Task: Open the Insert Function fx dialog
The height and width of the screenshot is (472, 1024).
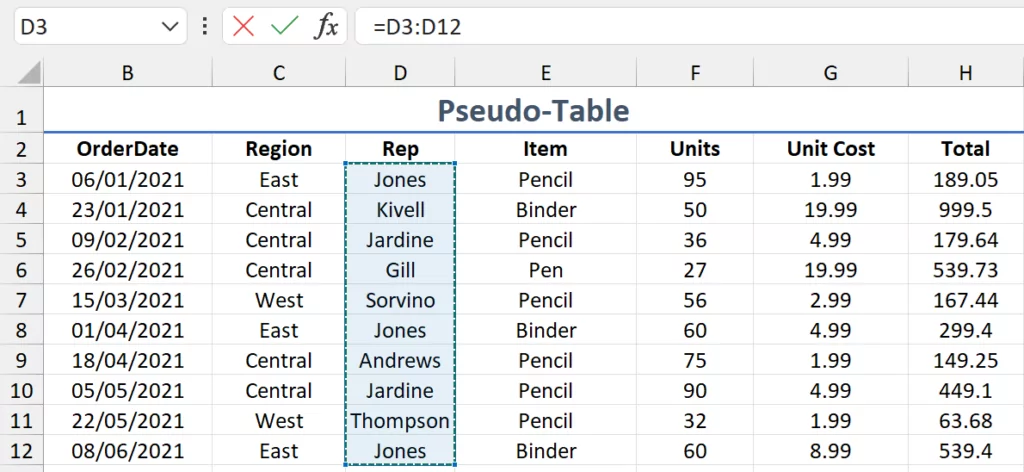Action: point(326,27)
